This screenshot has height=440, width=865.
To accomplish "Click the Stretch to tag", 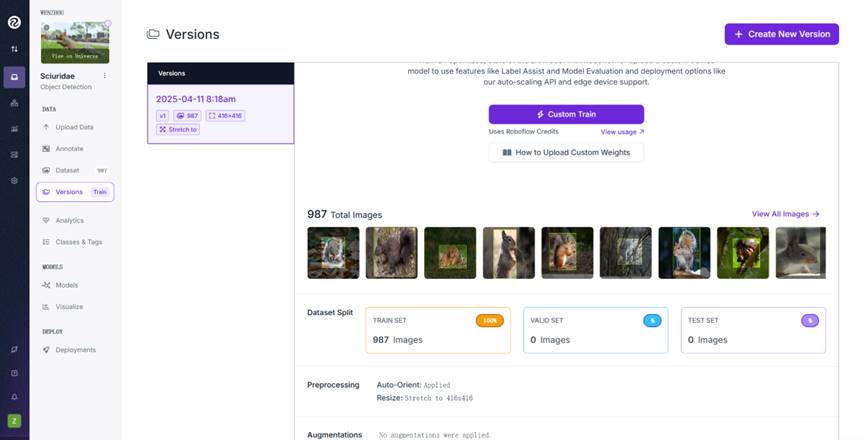I will click(x=178, y=130).
